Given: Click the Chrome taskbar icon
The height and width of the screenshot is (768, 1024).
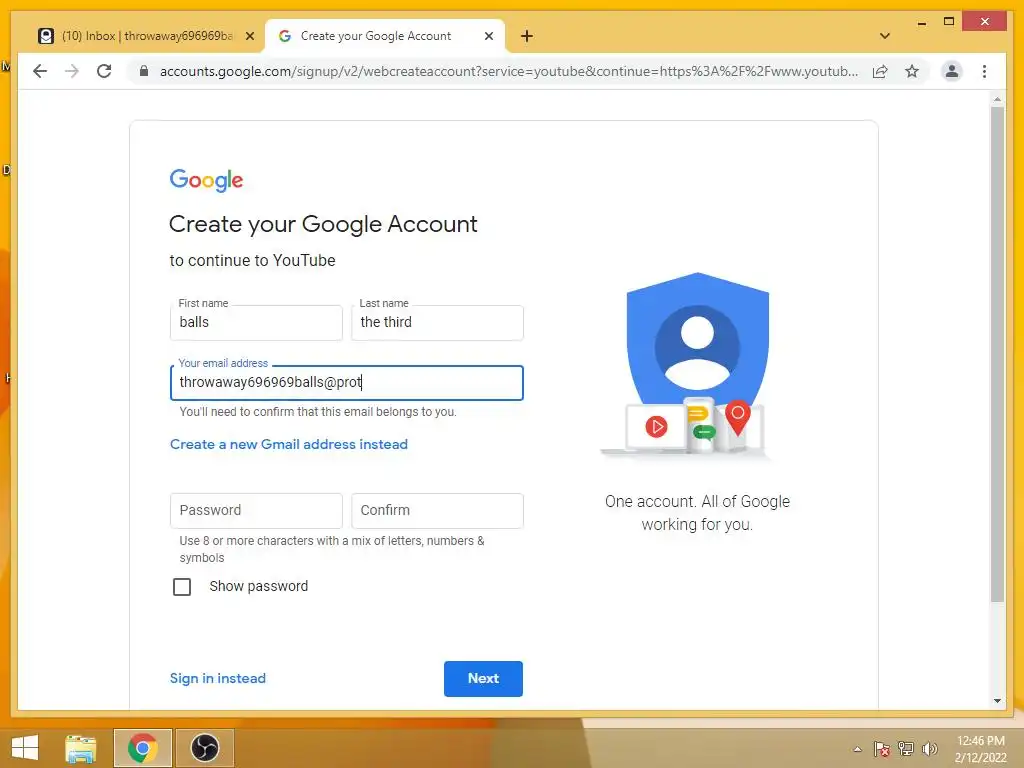Looking at the screenshot, I should [143, 748].
